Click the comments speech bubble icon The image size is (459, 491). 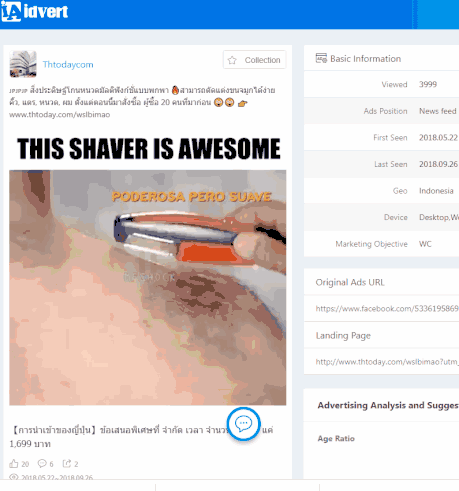pyautogui.click(x=42, y=463)
